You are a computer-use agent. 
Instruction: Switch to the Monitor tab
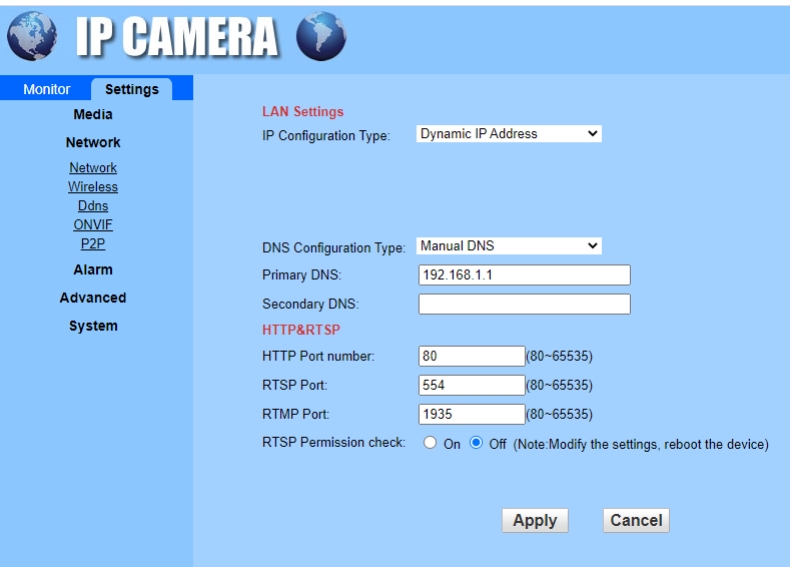coord(46,89)
